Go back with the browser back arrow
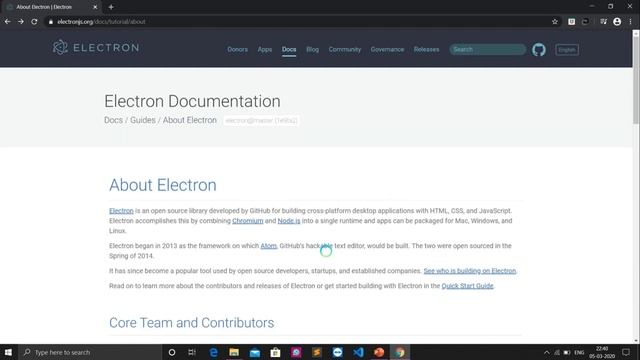This screenshot has height=360, width=640. tap(8, 22)
